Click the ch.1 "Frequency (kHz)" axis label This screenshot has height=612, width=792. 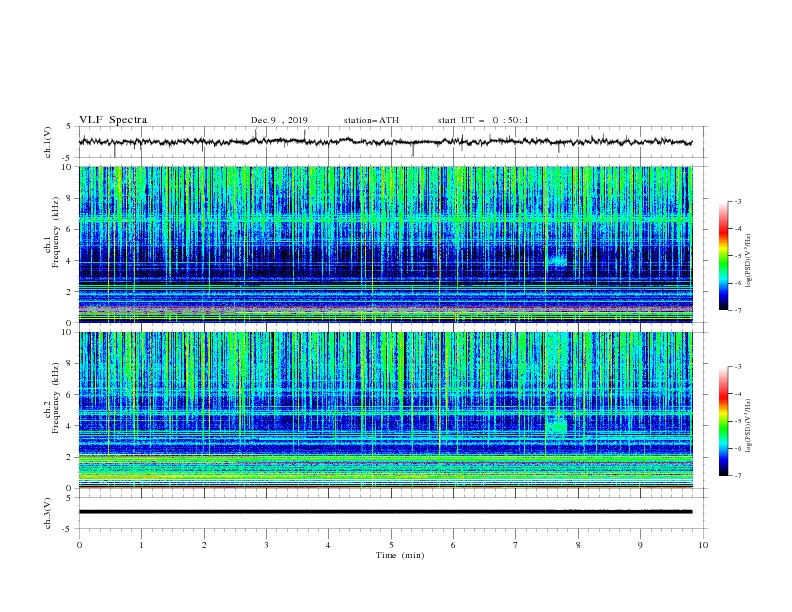[x=57, y=233]
